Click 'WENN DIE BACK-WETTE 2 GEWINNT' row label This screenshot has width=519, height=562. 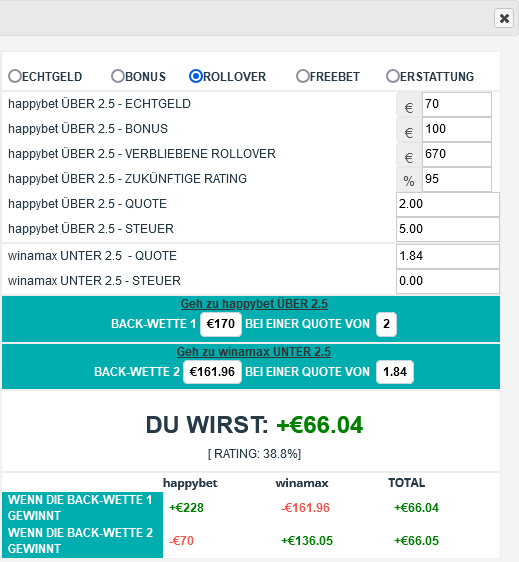click(x=82, y=541)
